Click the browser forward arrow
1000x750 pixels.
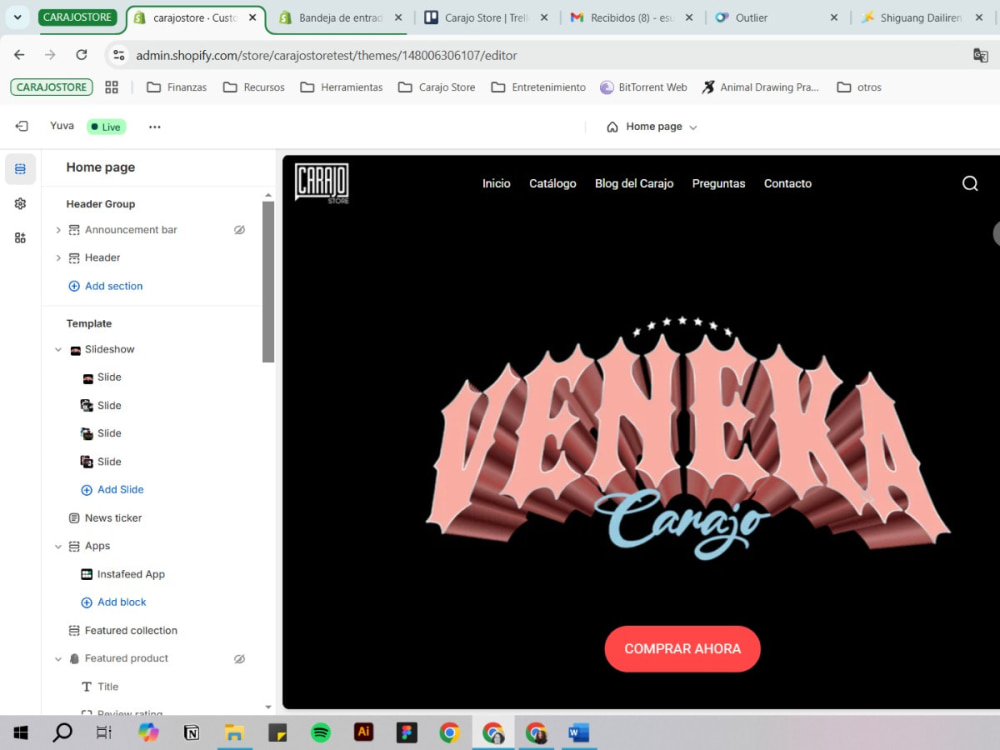coord(50,55)
